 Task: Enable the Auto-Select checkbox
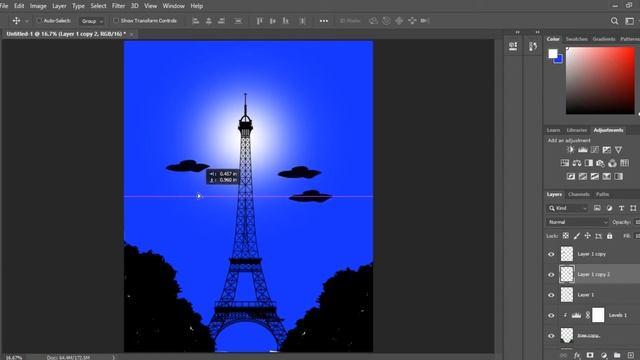pos(39,20)
